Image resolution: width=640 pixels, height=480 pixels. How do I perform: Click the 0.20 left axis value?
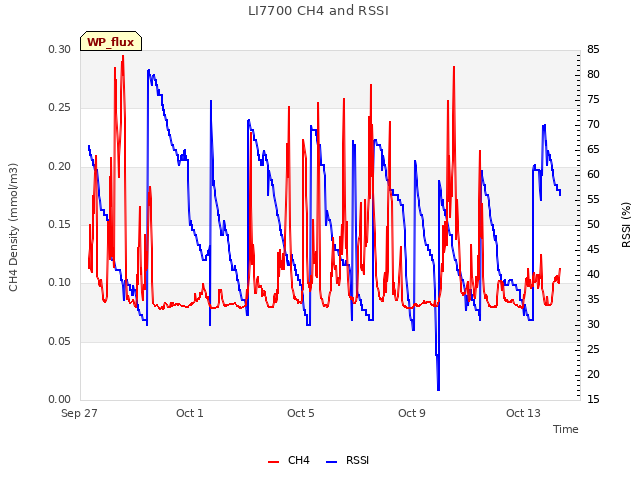[x=60, y=166]
